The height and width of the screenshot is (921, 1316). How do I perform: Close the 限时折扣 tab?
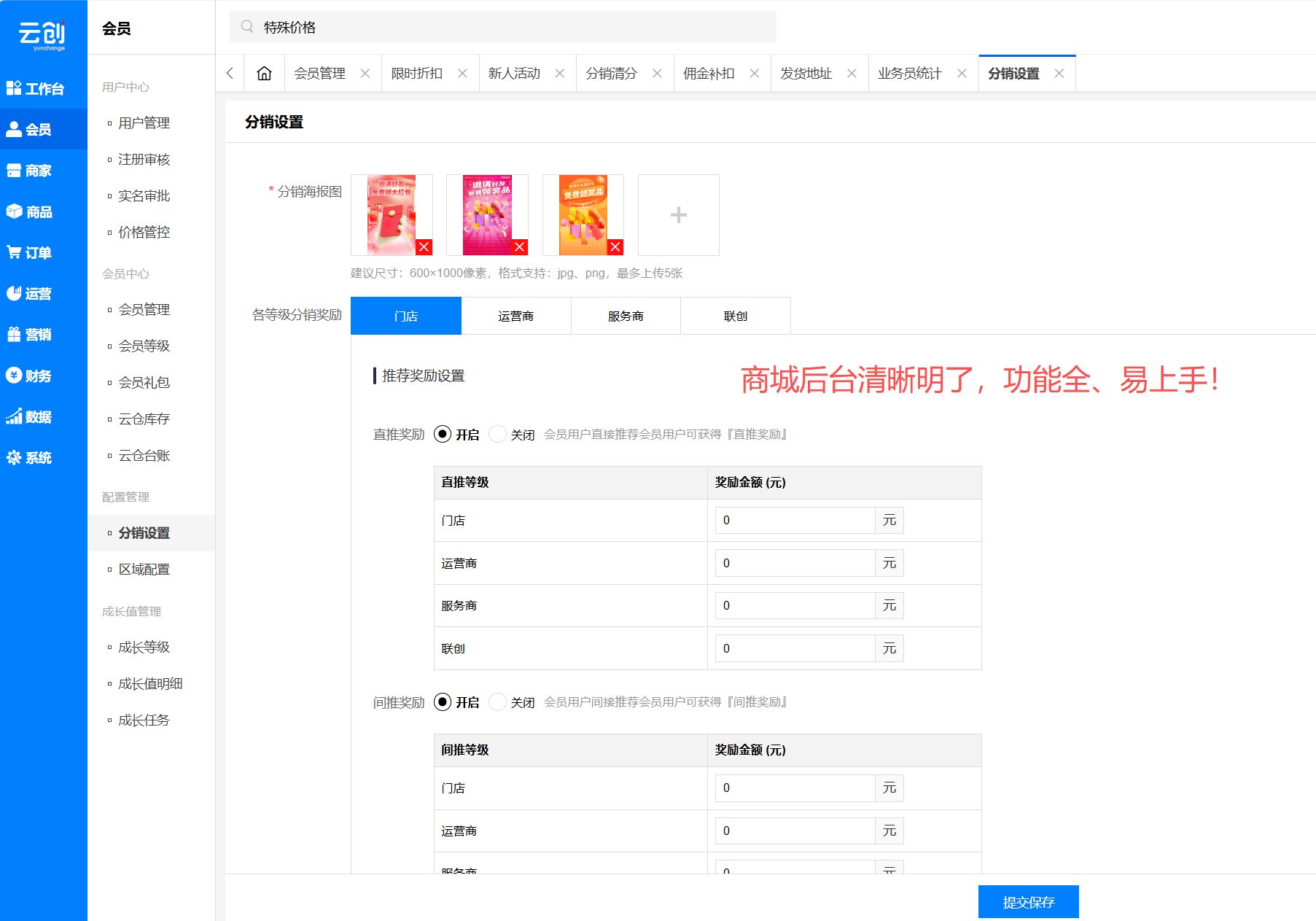pyautogui.click(x=462, y=74)
